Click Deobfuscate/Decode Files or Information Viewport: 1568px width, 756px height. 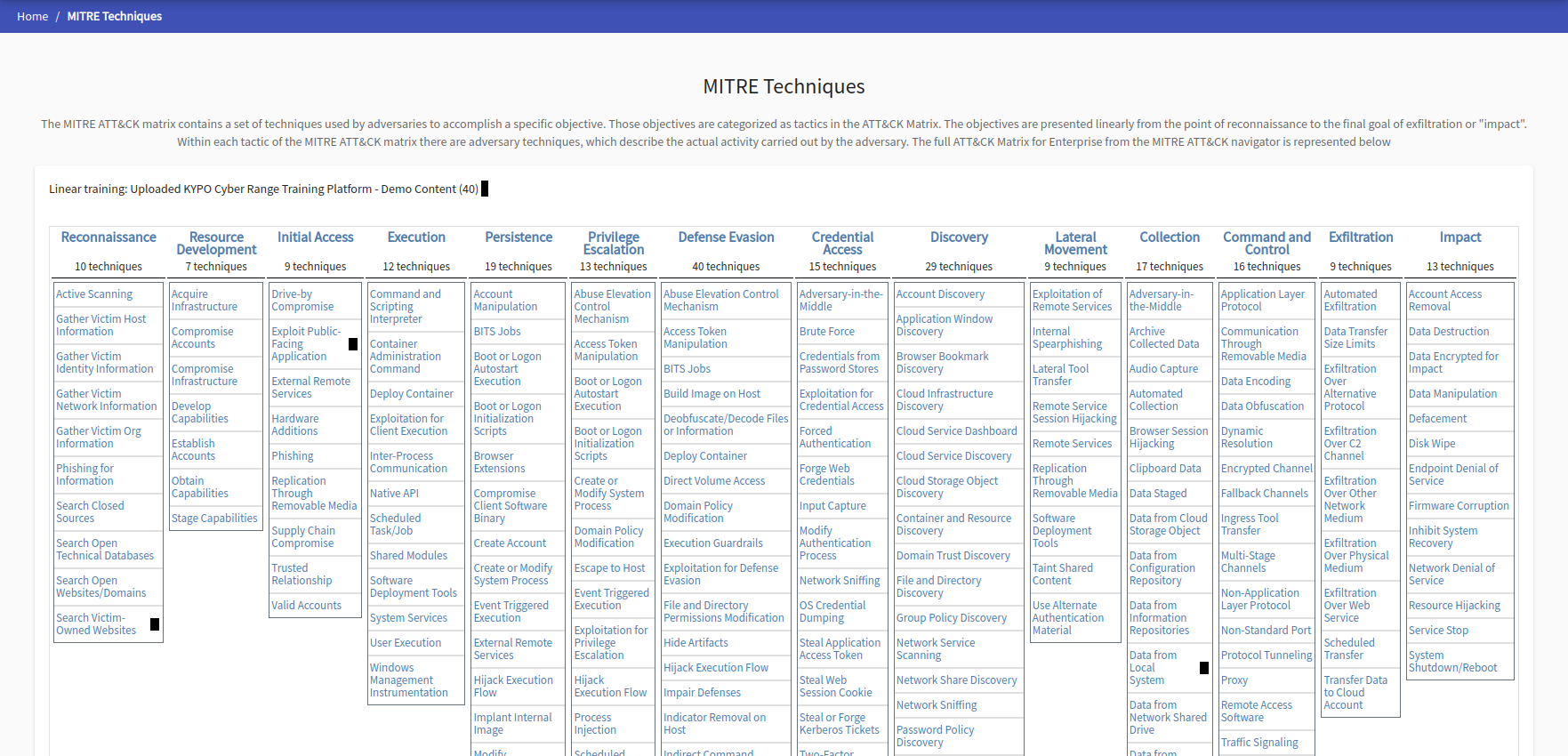click(x=726, y=425)
